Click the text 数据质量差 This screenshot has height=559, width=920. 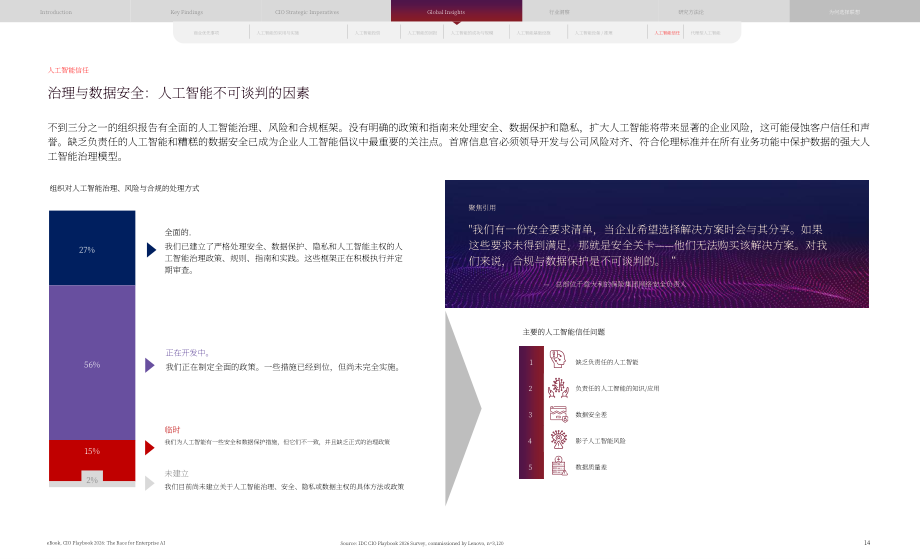pyautogui.click(x=591, y=467)
